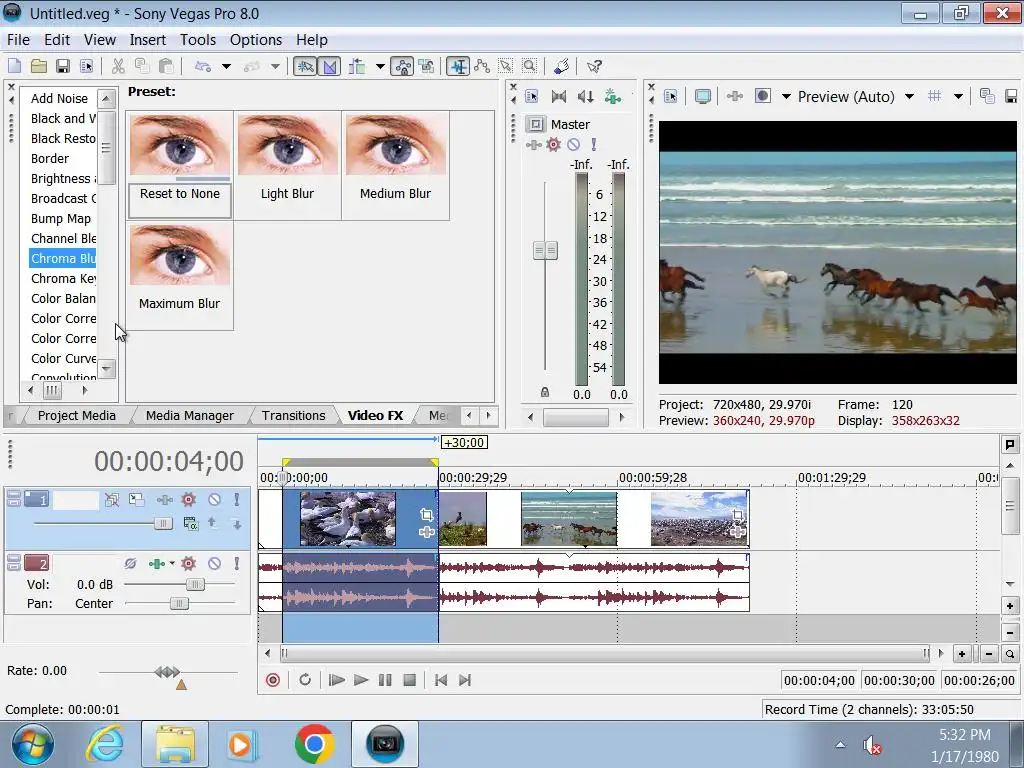Select the Zoom magnifier tool icon
This screenshot has height=768, width=1024.
pyautogui.click(x=530, y=66)
